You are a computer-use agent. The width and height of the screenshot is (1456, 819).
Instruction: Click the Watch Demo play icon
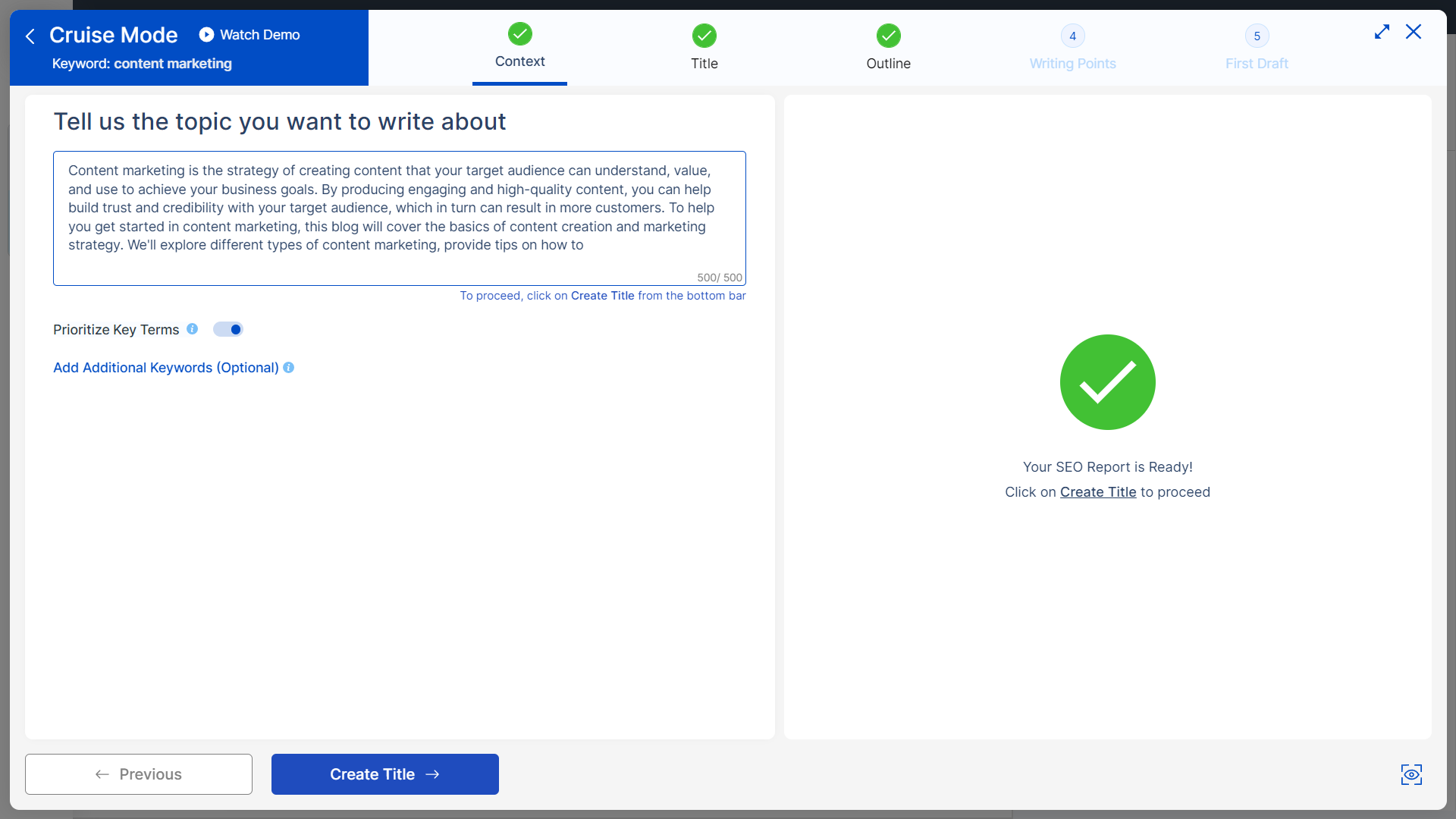206,34
